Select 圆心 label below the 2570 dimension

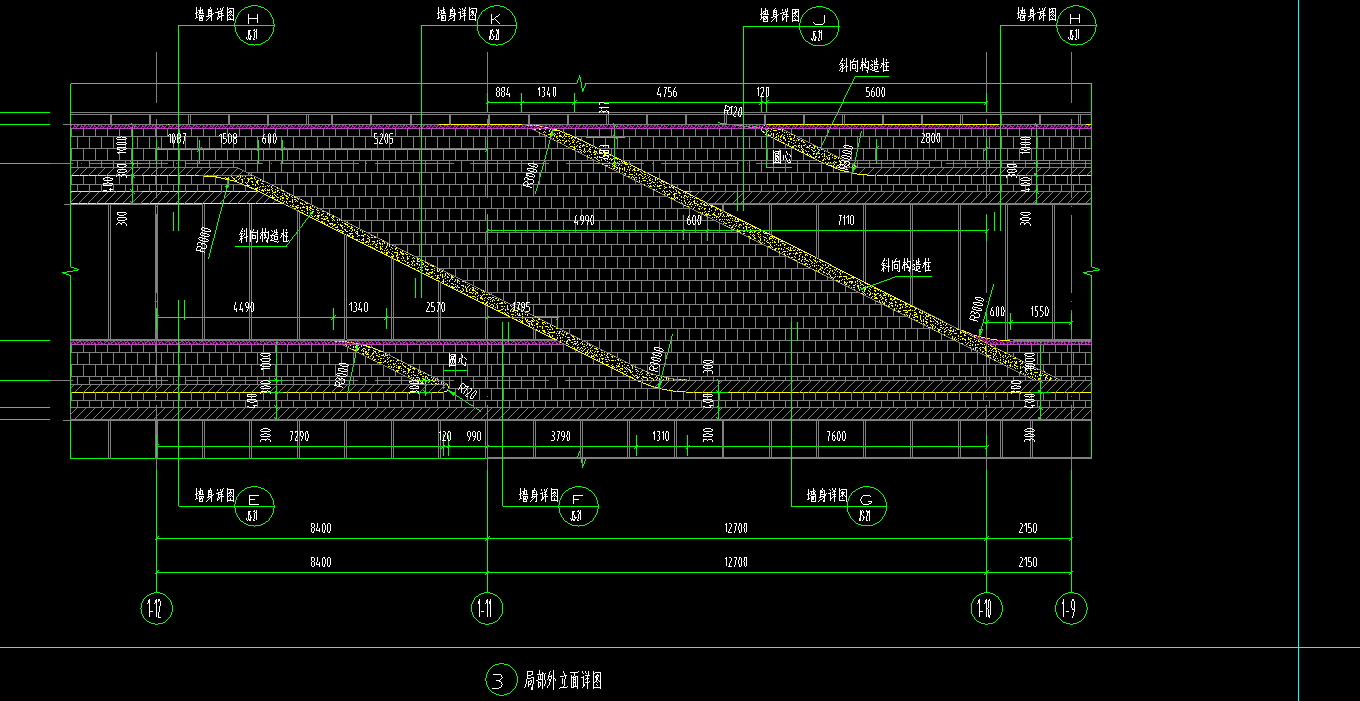point(458,359)
